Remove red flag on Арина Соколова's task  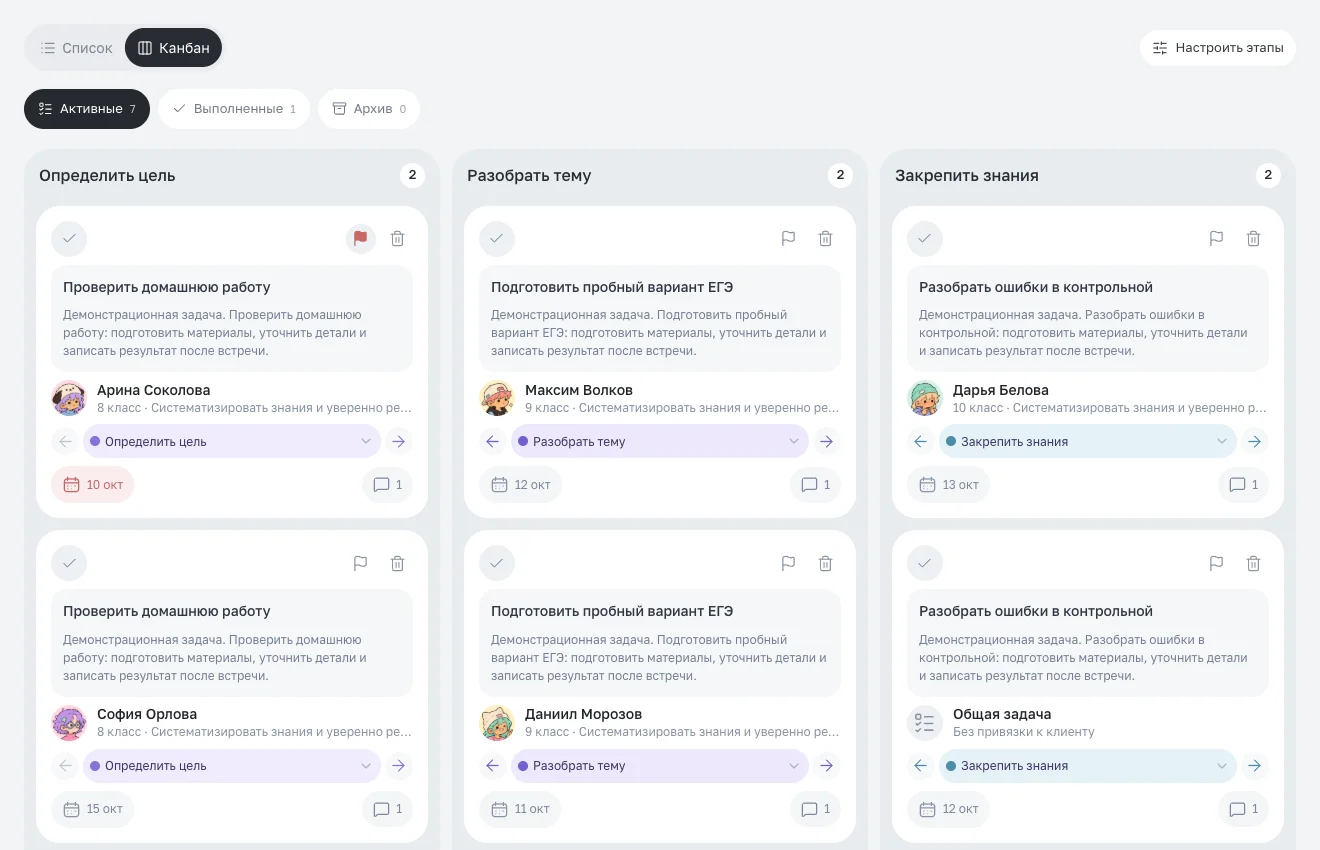coord(361,239)
